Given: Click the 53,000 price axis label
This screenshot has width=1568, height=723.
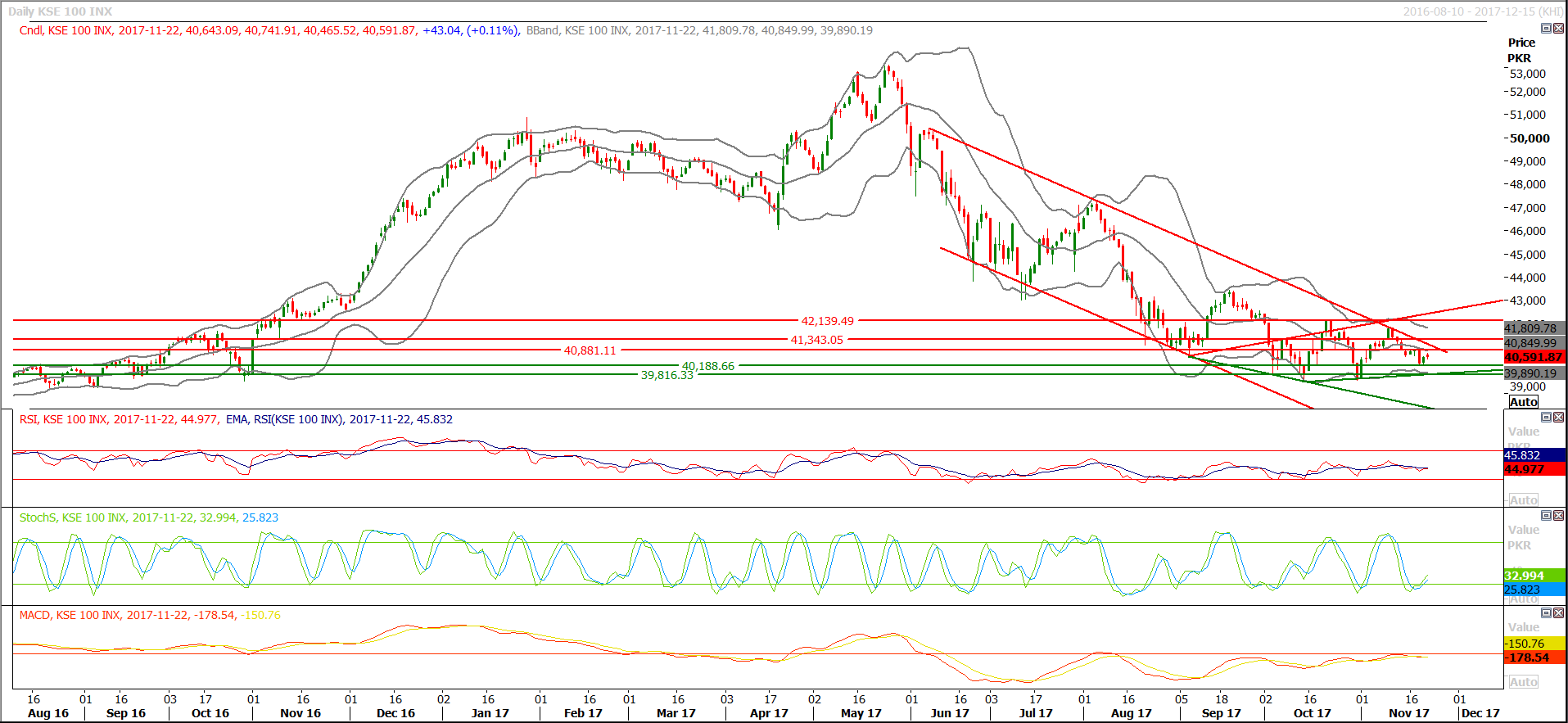Looking at the screenshot, I should click(x=1528, y=74).
